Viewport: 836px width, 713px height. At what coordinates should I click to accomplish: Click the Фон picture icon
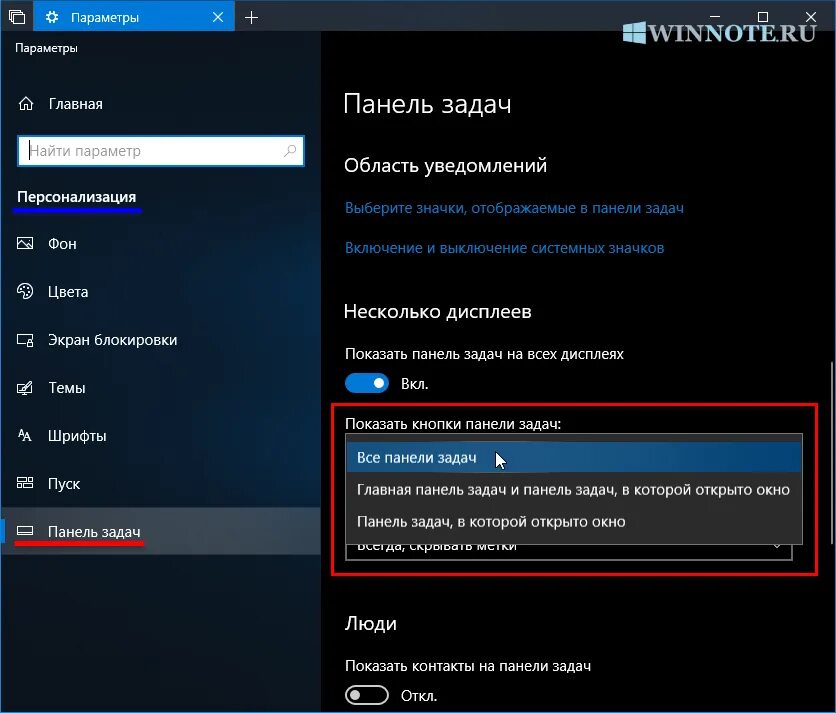coord(25,243)
